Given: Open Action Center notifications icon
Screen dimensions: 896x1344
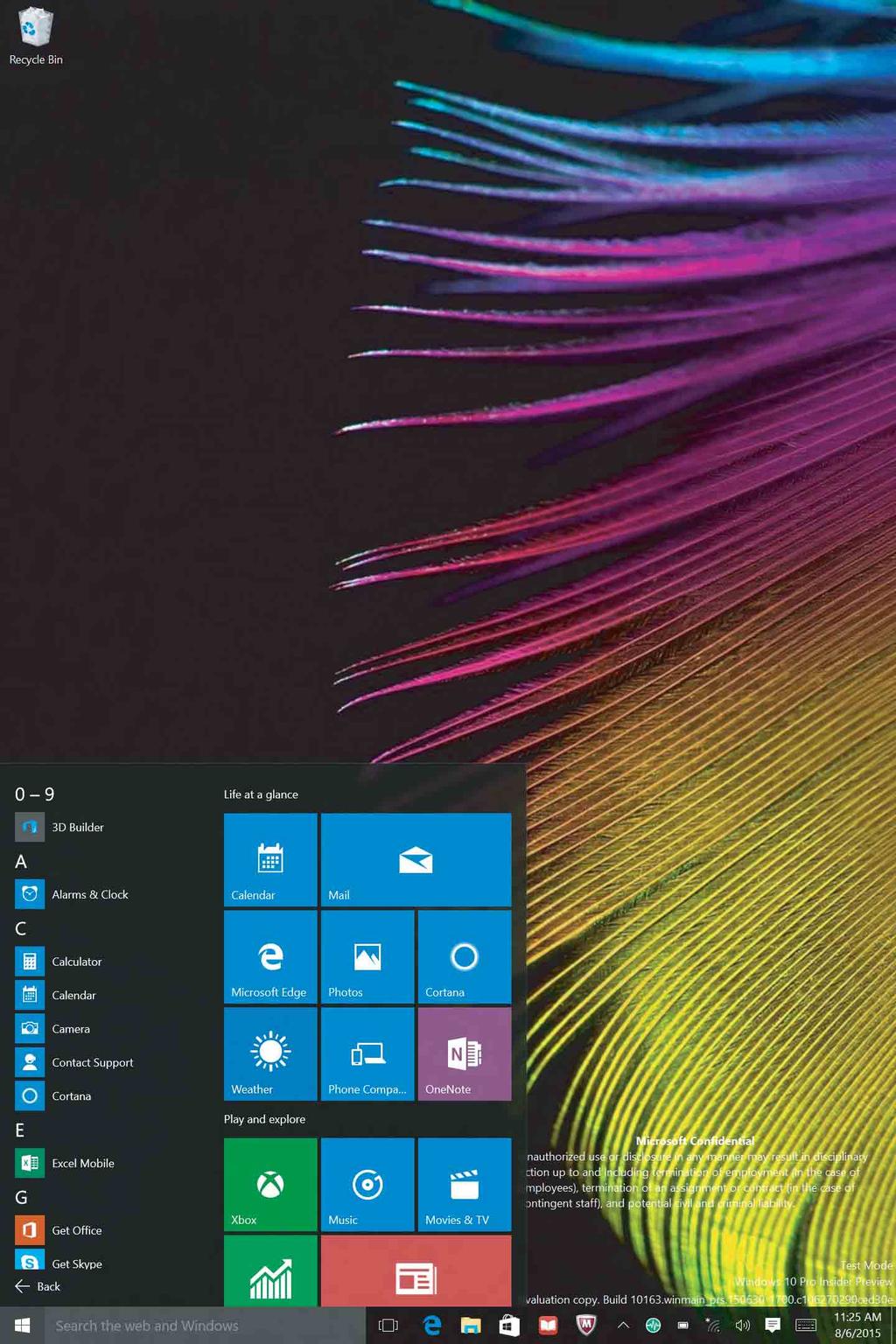Looking at the screenshot, I should tap(773, 1326).
